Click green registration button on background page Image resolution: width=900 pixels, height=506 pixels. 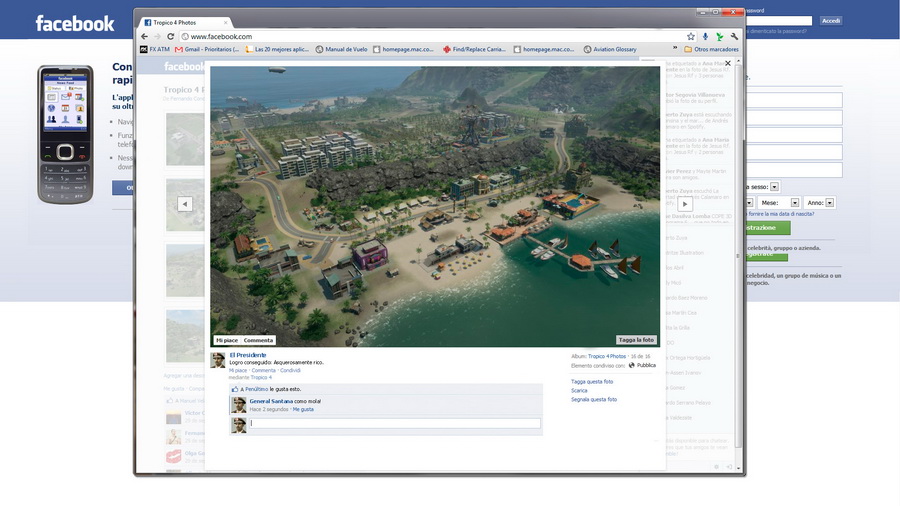point(768,228)
